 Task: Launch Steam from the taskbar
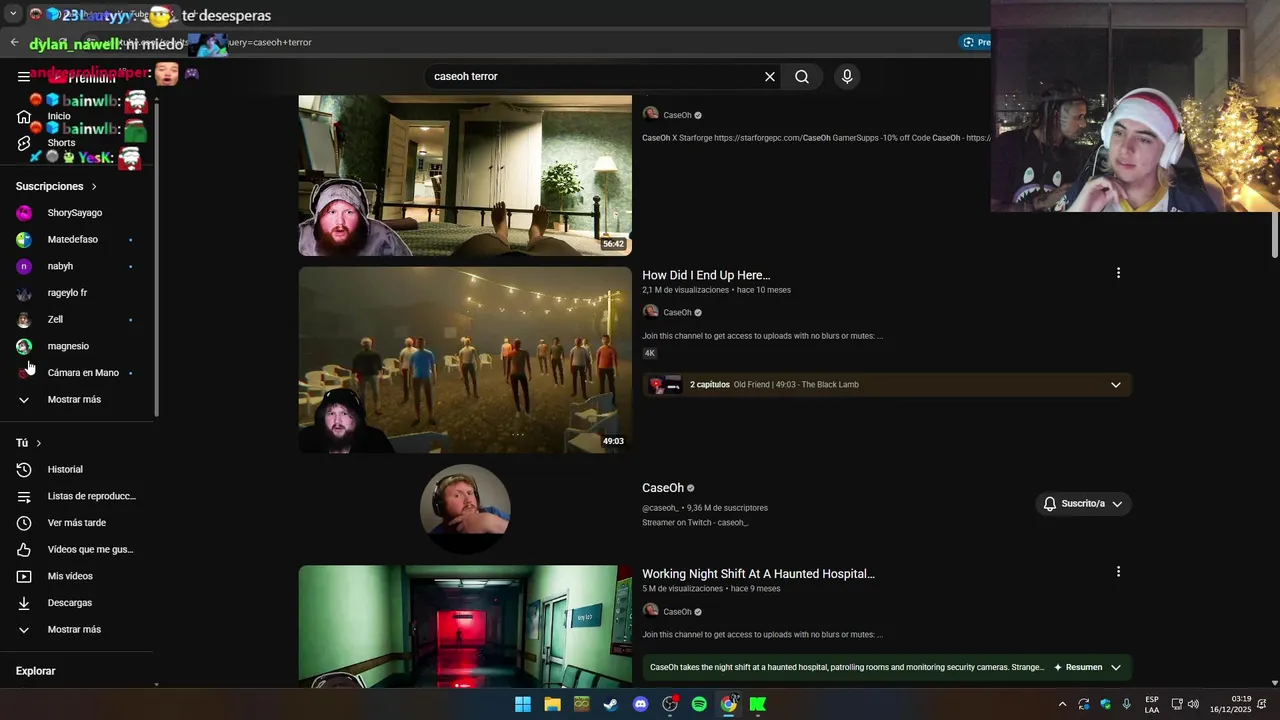[x=611, y=704]
